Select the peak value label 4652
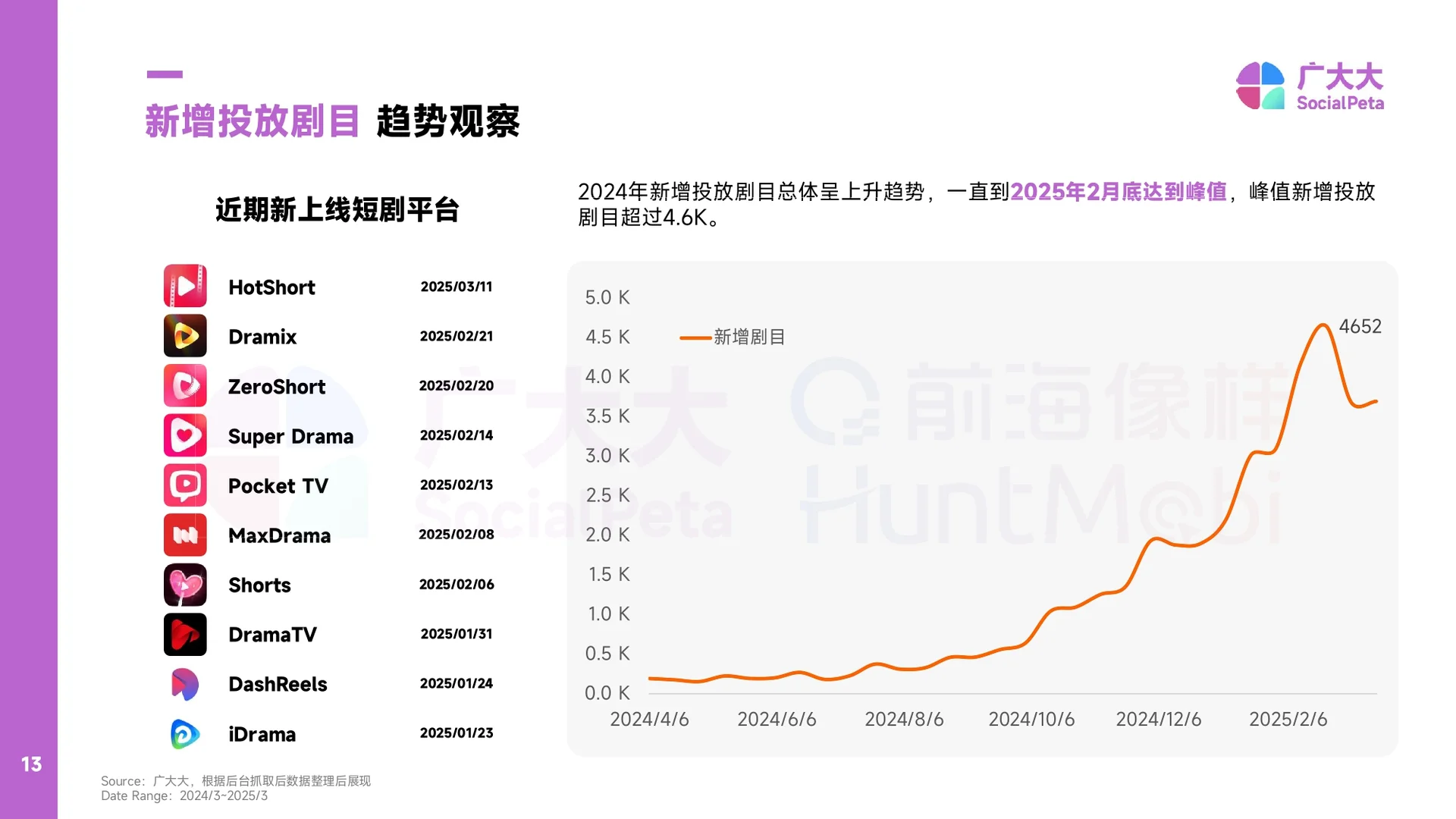Viewport: 1456px width, 819px height. (x=1360, y=326)
